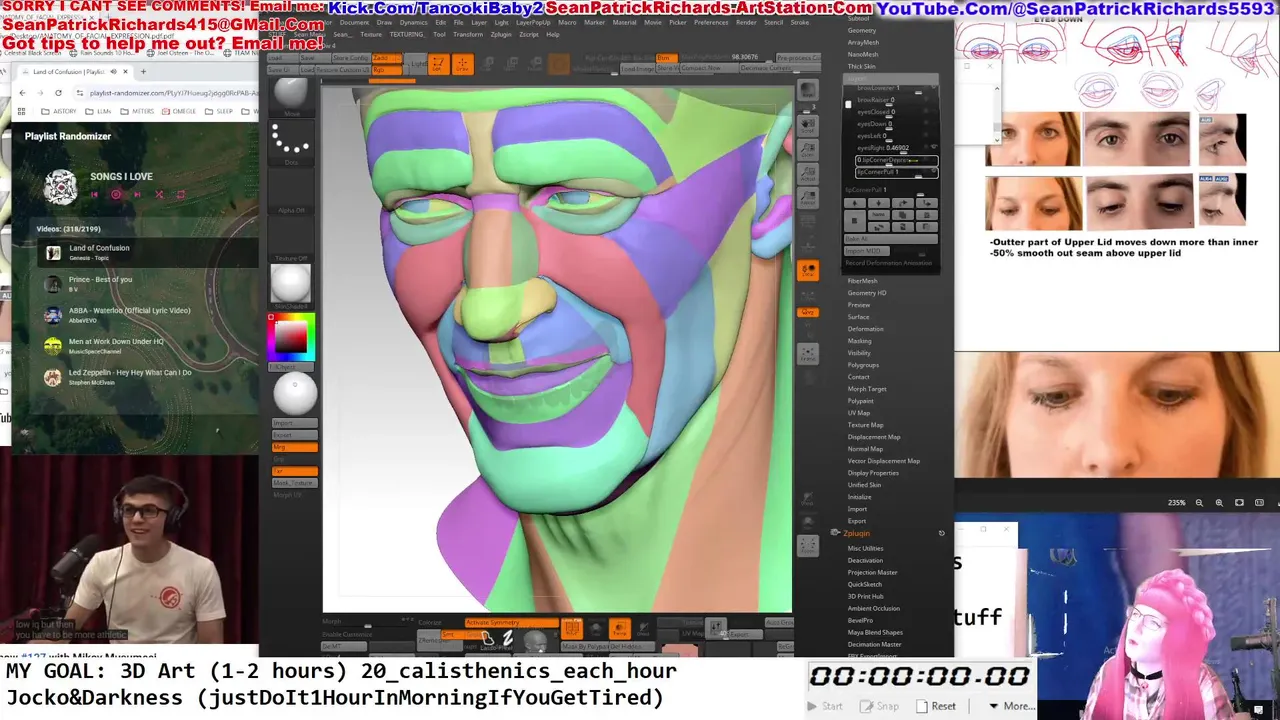This screenshot has height=720, width=1280.
Task: Click browser reload icon
Action: point(58,92)
